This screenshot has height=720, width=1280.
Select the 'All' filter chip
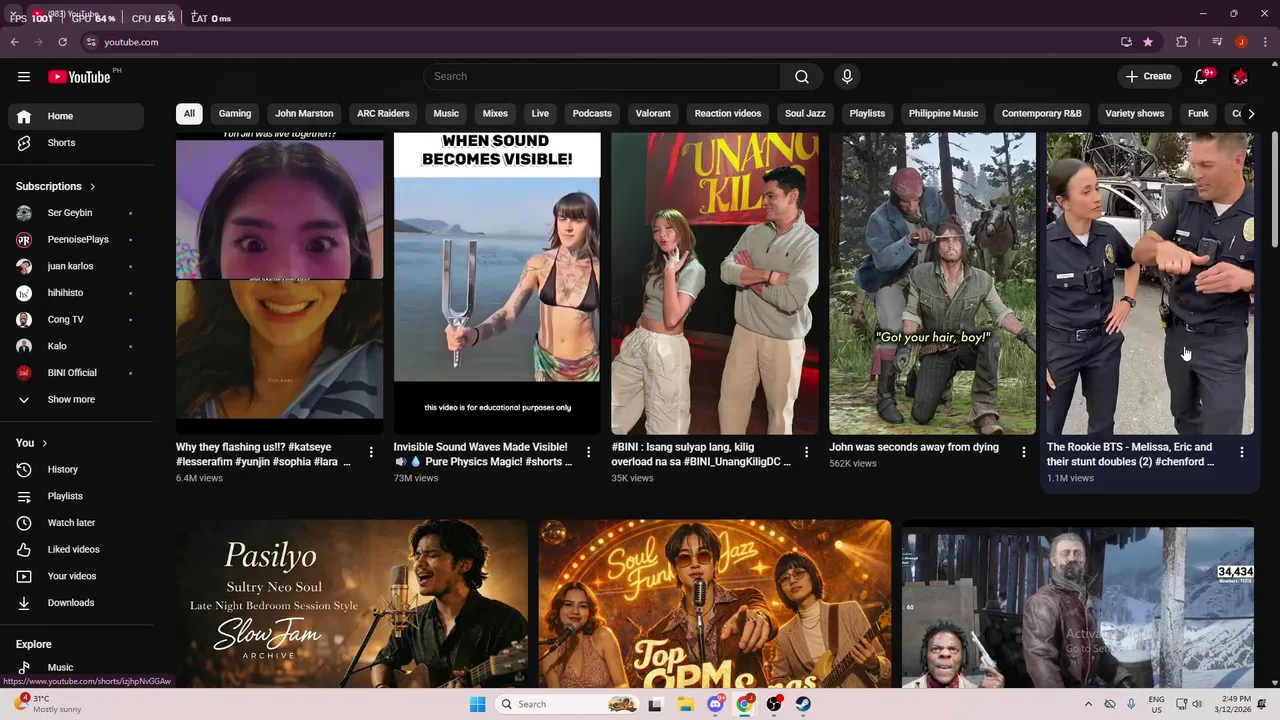[189, 114]
